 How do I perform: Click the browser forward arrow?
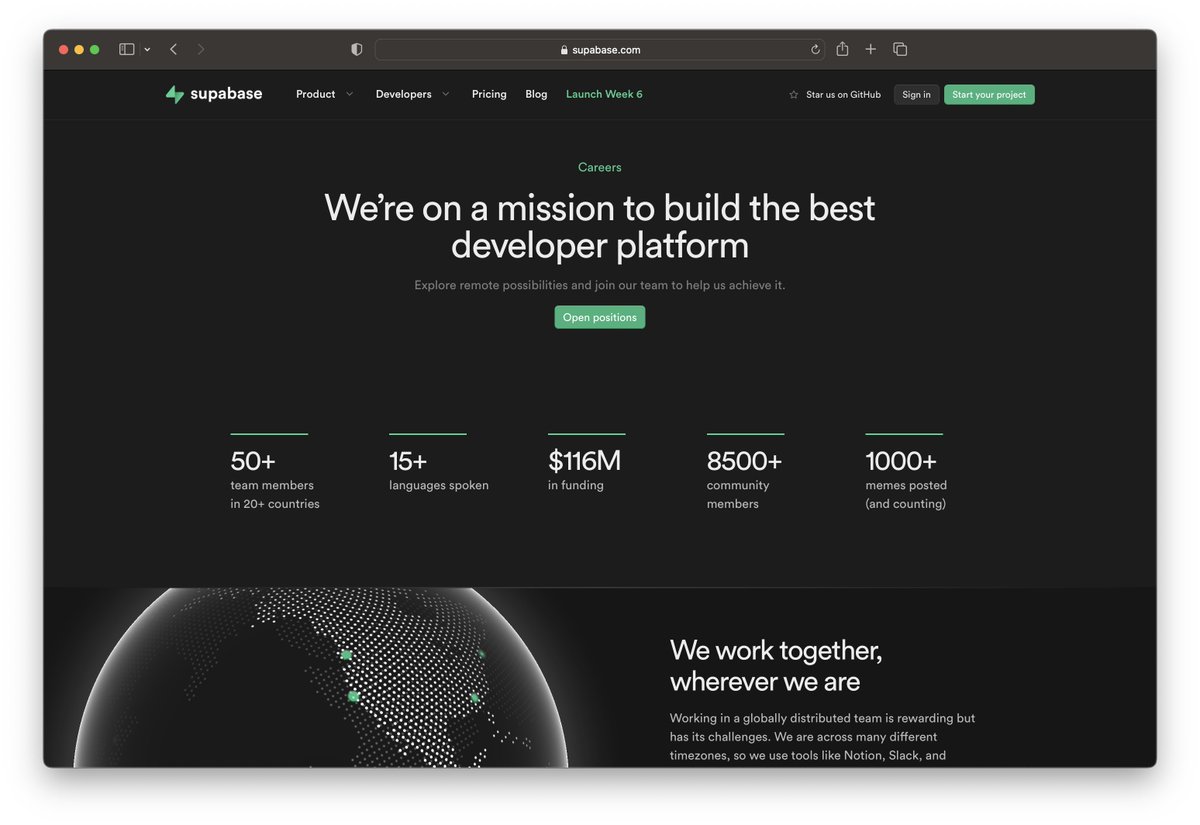(201, 49)
